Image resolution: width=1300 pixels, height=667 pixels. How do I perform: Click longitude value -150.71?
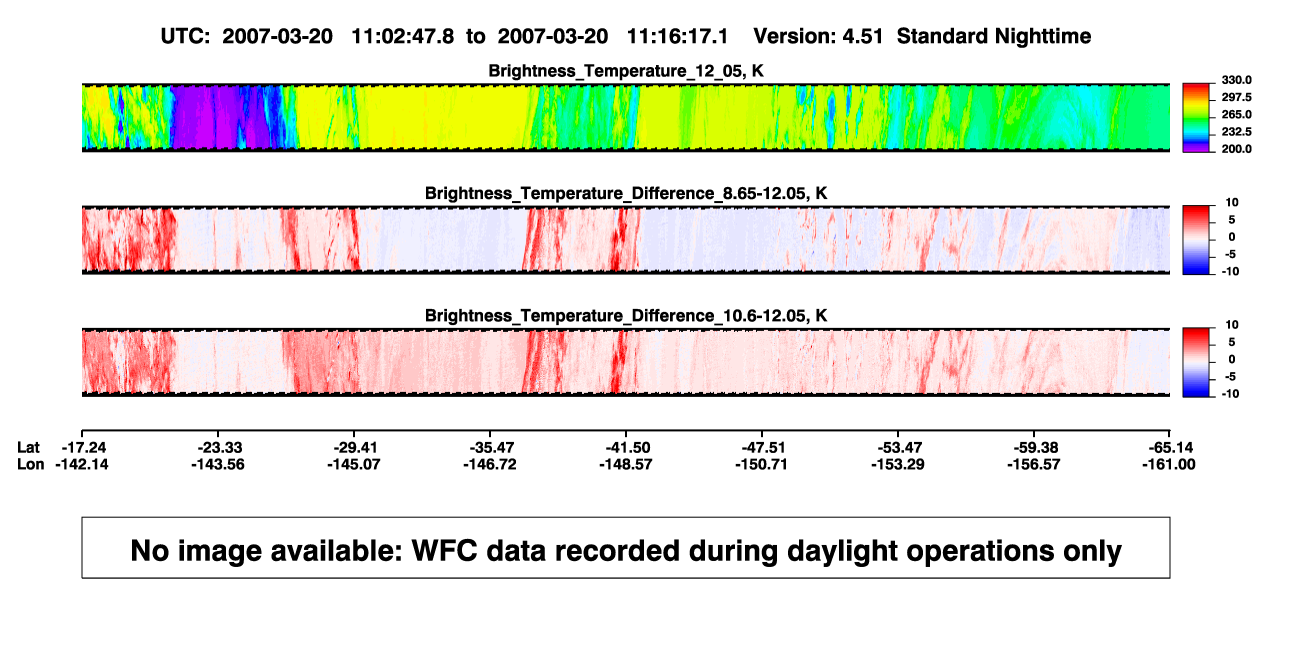pyautogui.click(x=762, y=464)
